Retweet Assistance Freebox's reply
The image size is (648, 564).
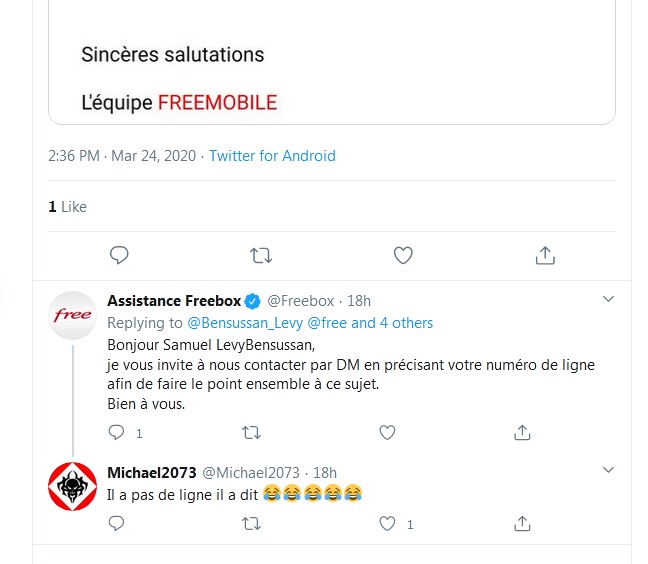click(x=252, y=433)
